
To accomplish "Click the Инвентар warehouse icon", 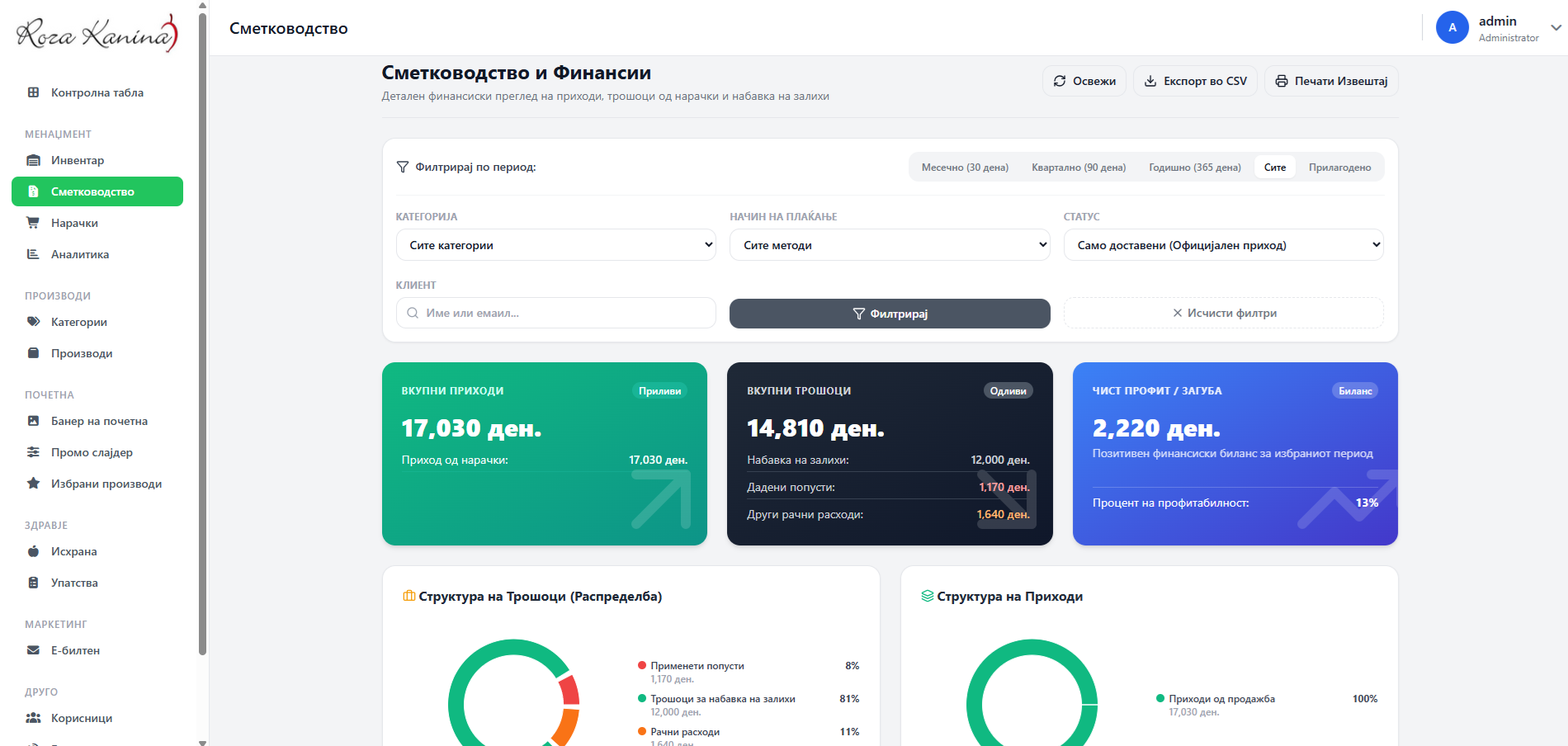I will pyautogui.click(x=33, y=160).
